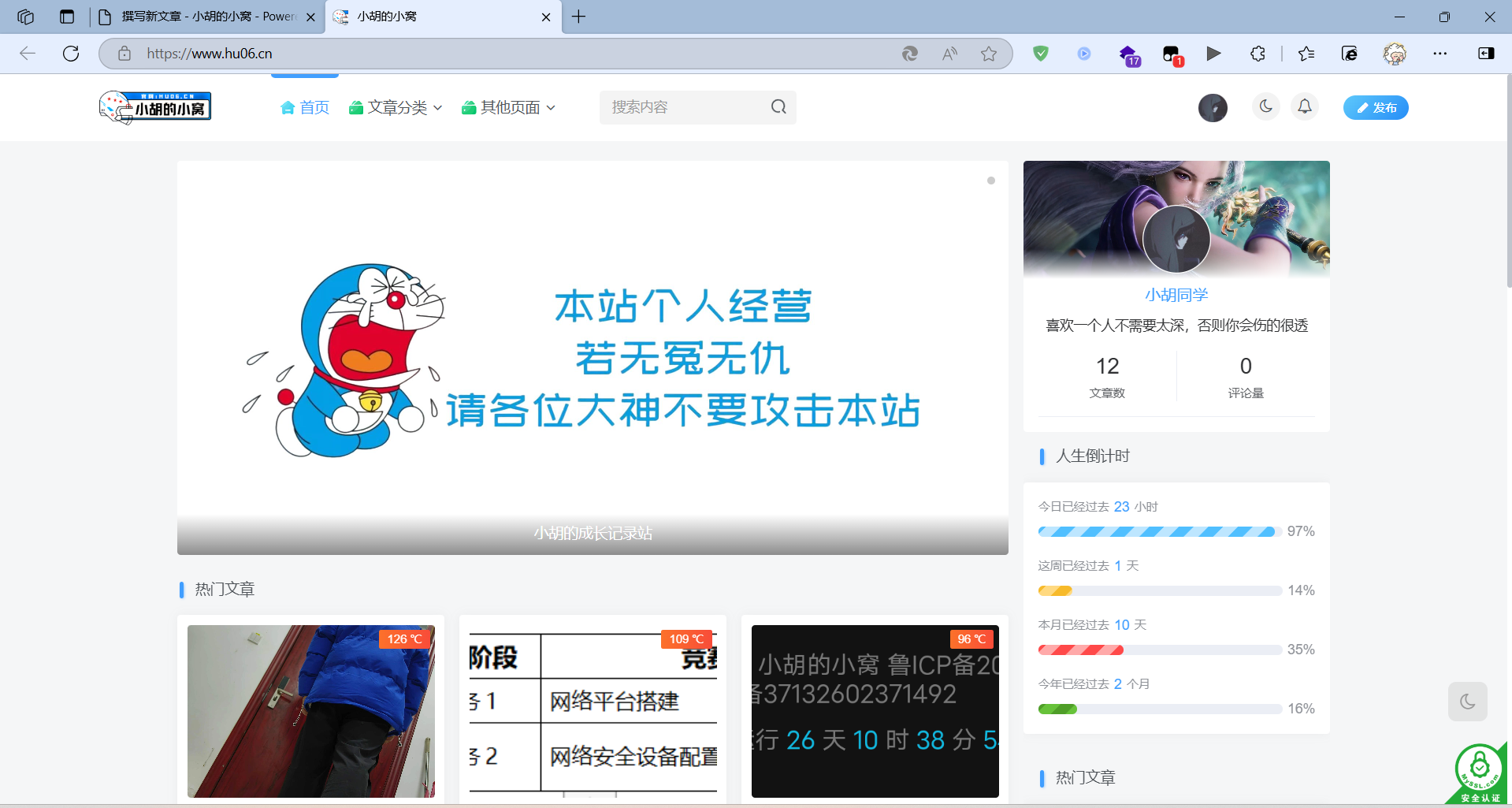Viewport: 1512px width, 808px height.
Task: Click the 126 ℃ heat badge
Action: click(405, 639)
